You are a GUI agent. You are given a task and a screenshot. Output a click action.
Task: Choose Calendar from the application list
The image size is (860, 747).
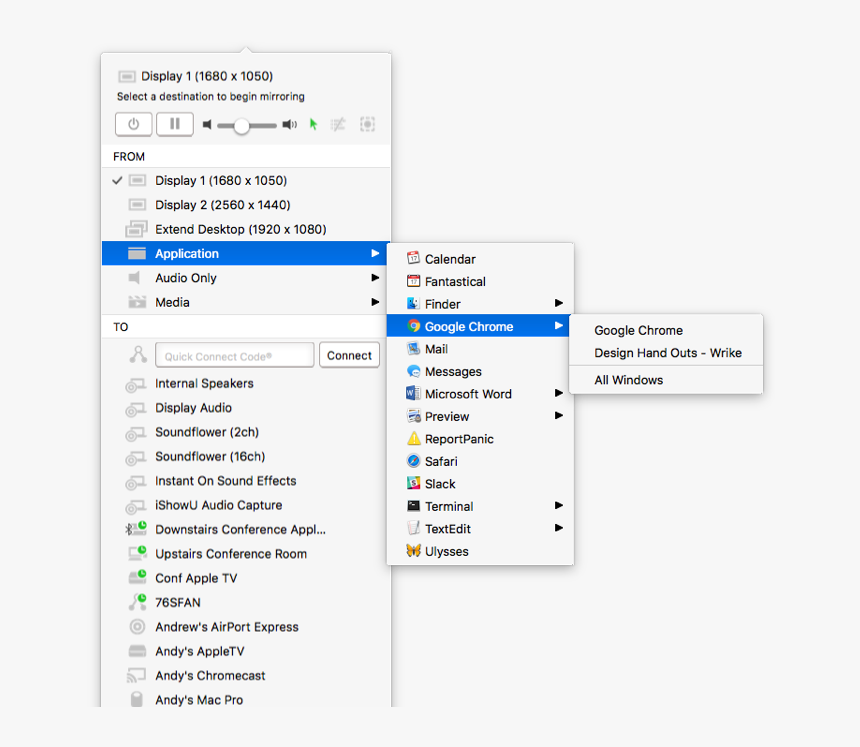[x=480, y=259]
